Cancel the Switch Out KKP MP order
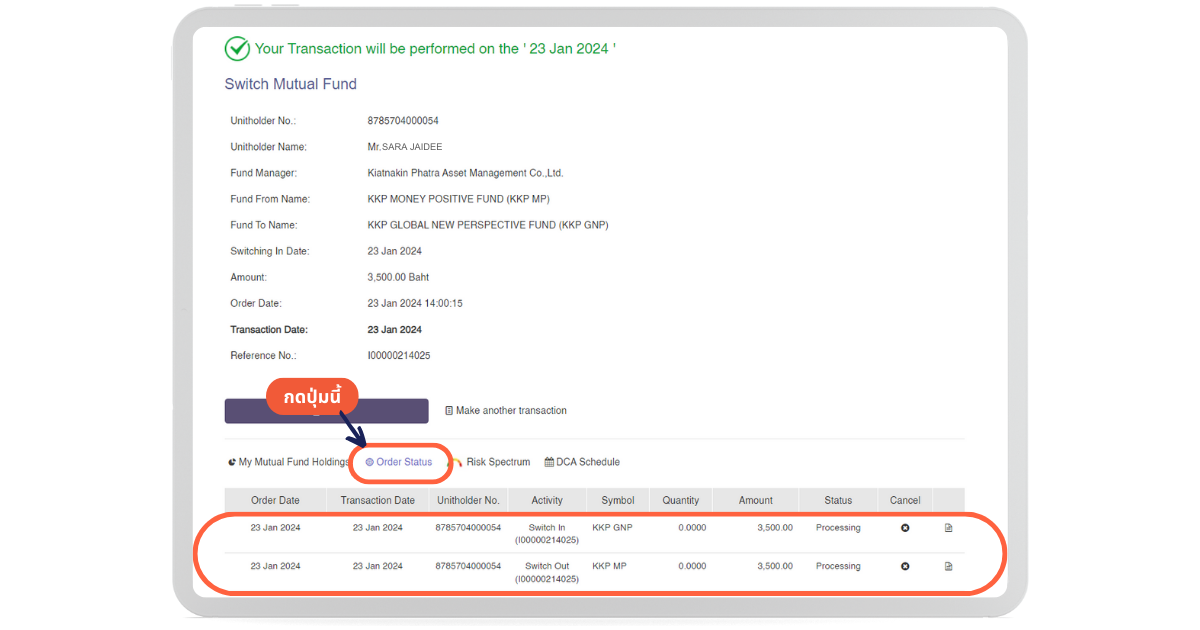Viewport: 1200px width, 630px height. 905,566
